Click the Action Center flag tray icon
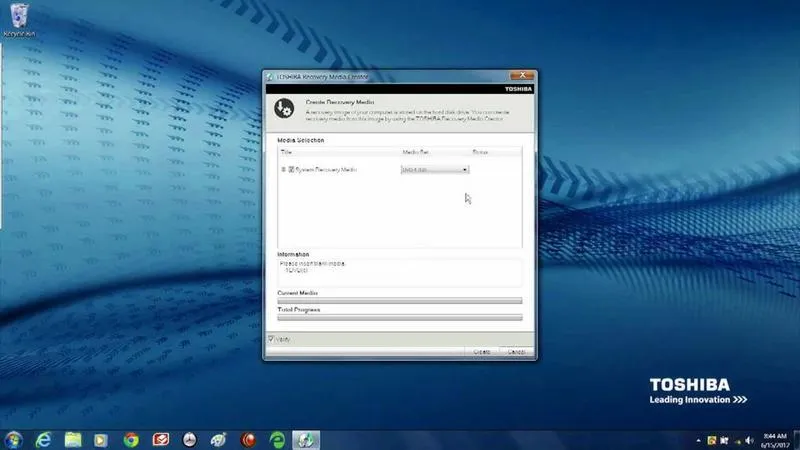Screen dimensions: 800x450 tap(724, 440)
